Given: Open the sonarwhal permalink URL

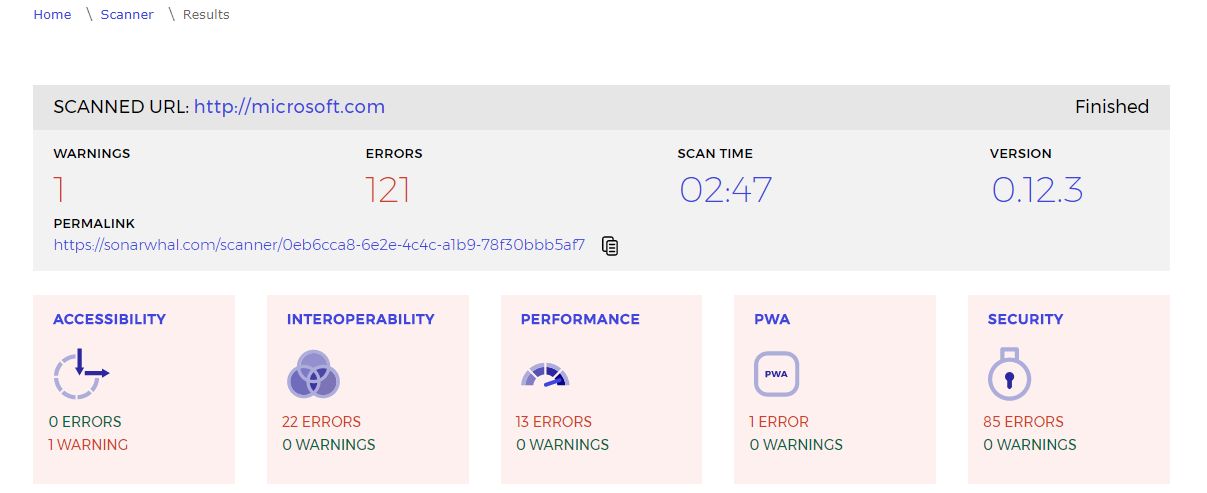Looking at the screenshot, I should point(319,245).
